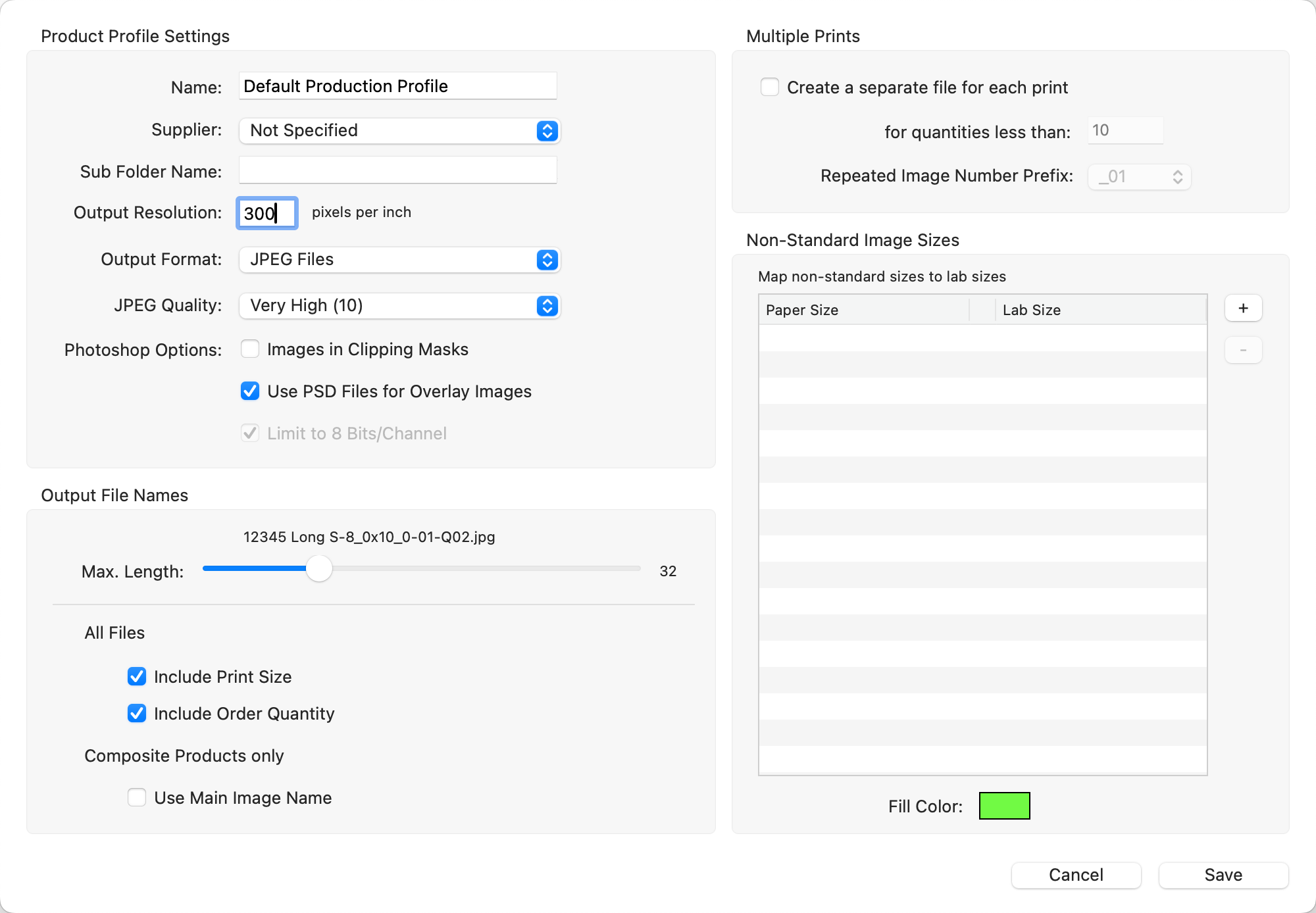
Task: Click the Save button
Action: [1223, 875]
